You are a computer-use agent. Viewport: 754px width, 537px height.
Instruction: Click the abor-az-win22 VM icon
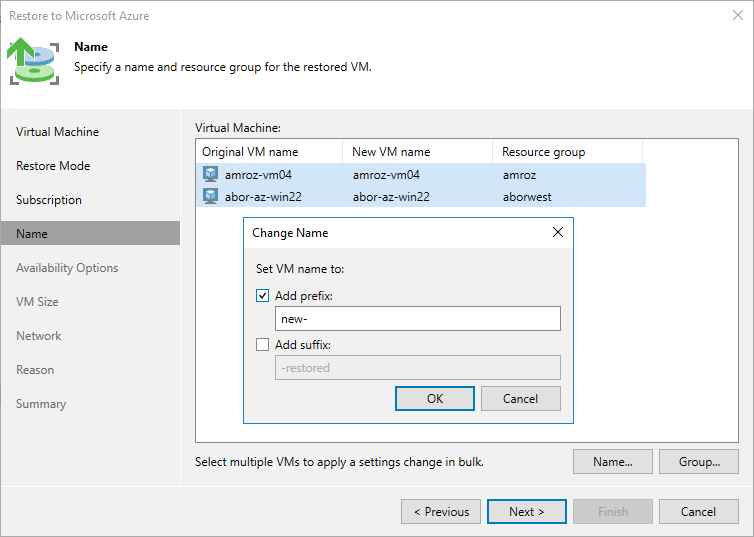[x=210, y=196]
